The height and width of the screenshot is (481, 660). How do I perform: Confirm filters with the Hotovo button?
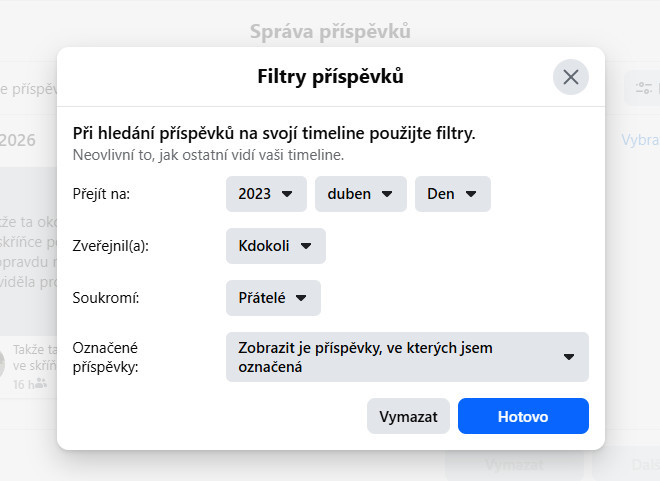pyautogui.click(x=523, y=416)
